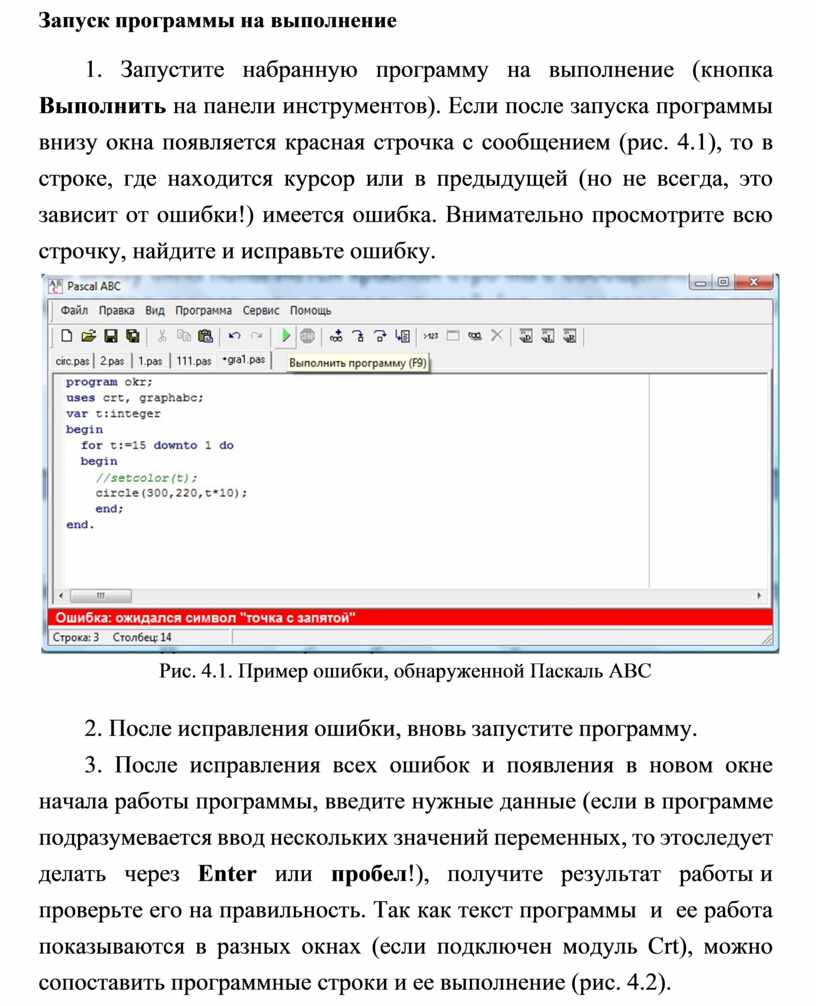Switch to the 111.pas tab
Viewport: 816px width, 1006px height.
(x=194, y=361)
